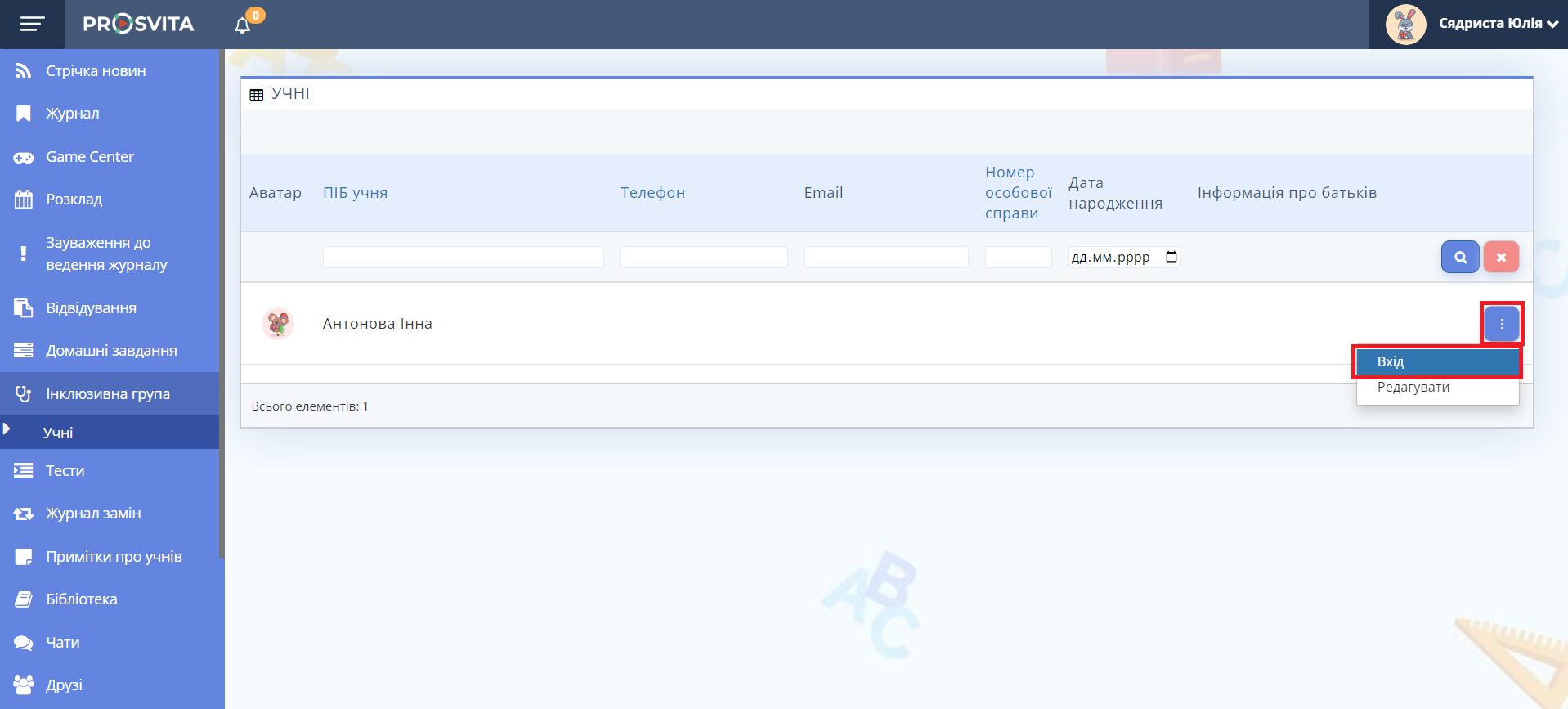1568x709 pixels.
Task: Open the three-dot actions menu for Антонова Інна
Action: pyautogui.click(x=1501, y=324)
